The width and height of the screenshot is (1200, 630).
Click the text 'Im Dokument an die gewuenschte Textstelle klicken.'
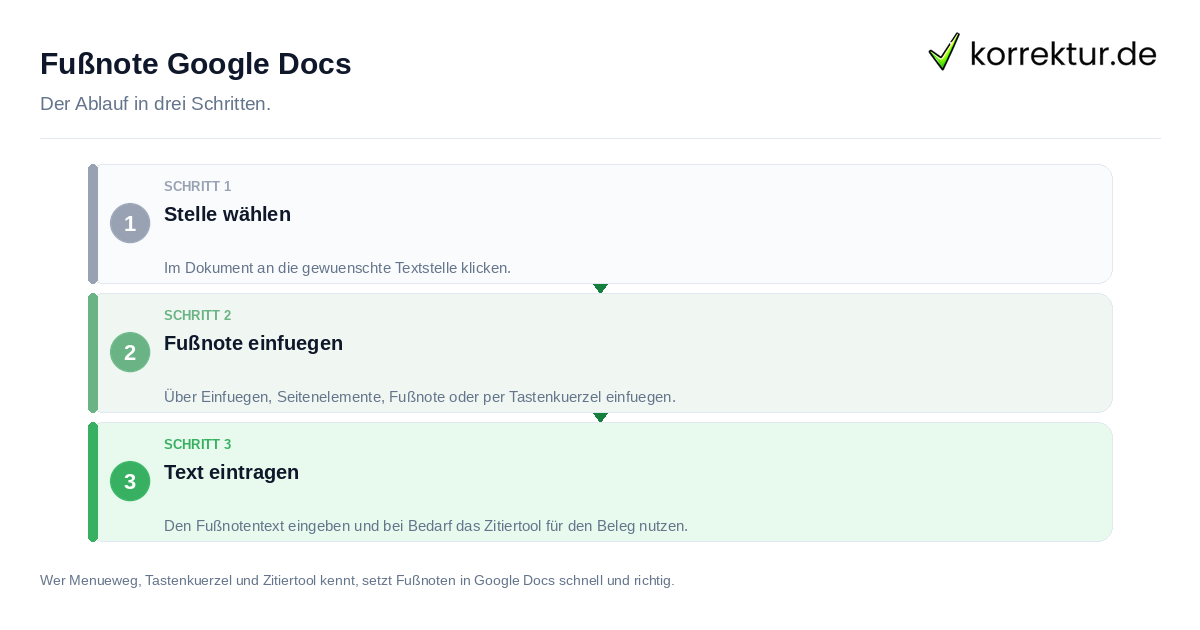click(x=337, y=268)
